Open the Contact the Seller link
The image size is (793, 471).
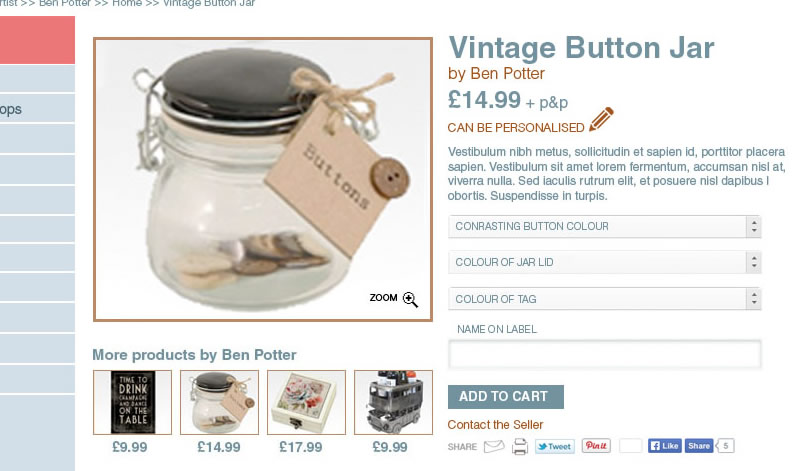(x=495, y=425)
